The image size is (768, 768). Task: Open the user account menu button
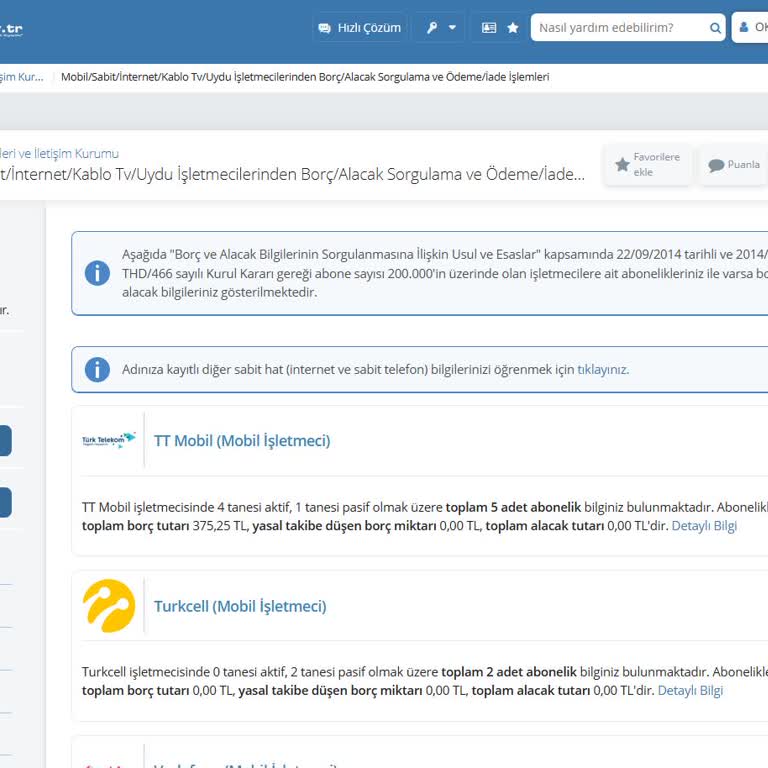point(750,28)
